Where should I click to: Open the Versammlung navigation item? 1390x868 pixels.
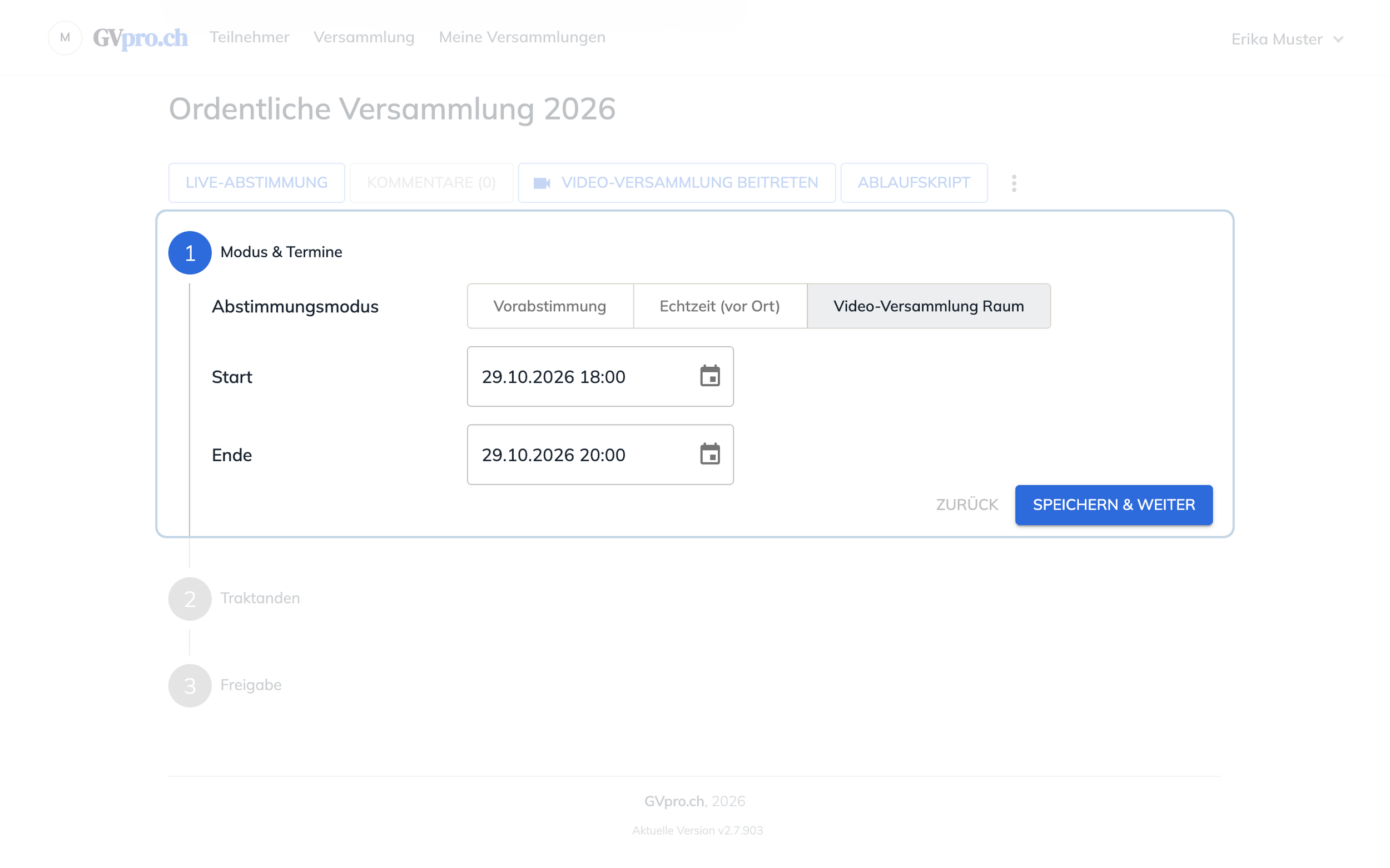[x=364, y=37]
